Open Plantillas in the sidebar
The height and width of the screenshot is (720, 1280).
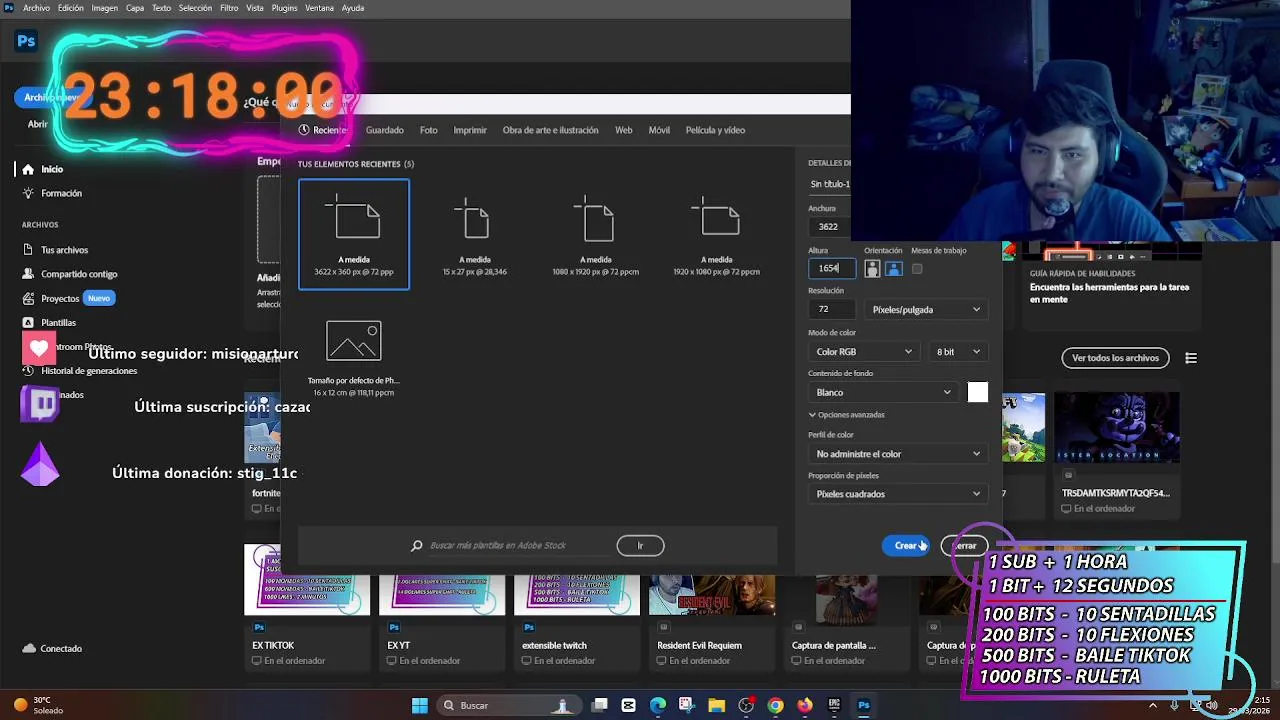[x=50, y=323]
